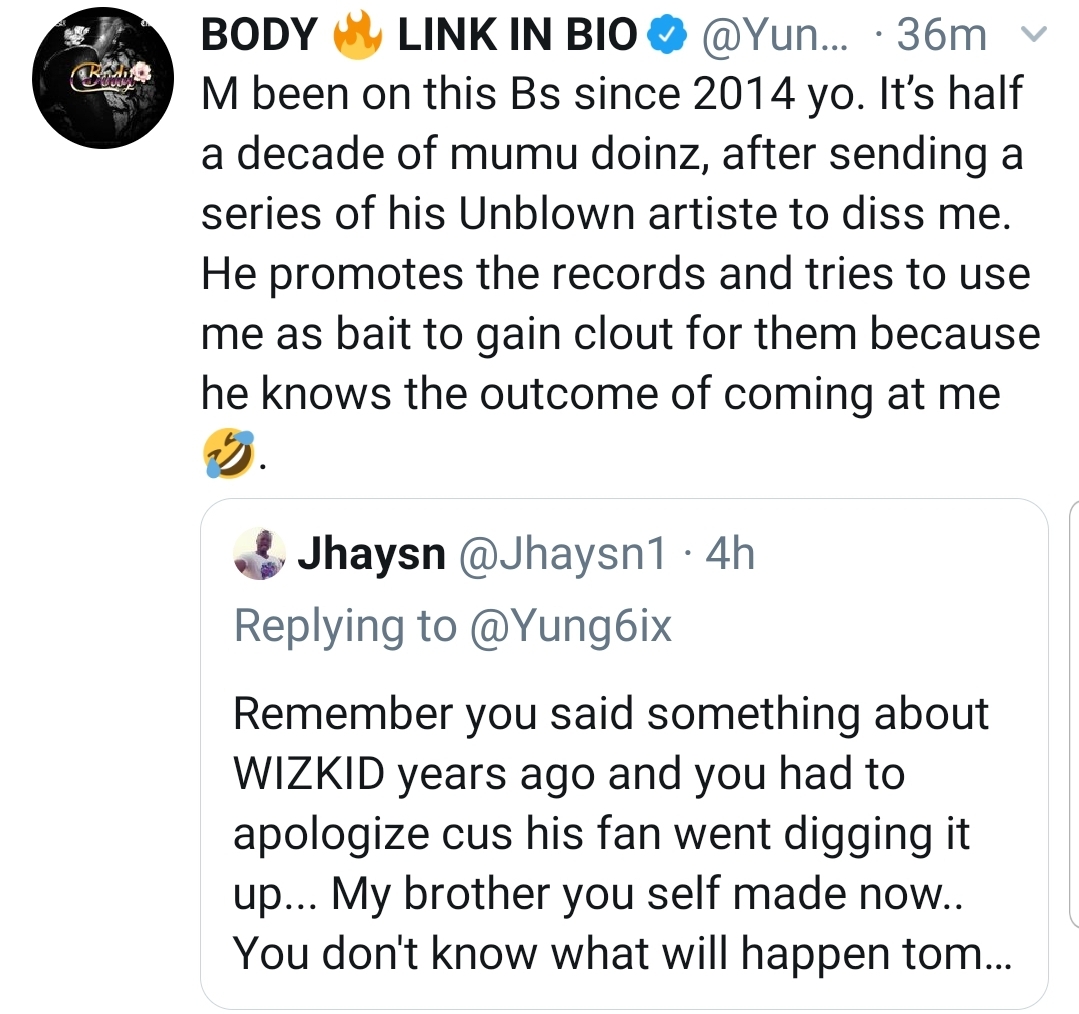Screen dimensions: 1079x1014
Task: Open the tweet options chevron menu
Action: tap(1035, 37)
